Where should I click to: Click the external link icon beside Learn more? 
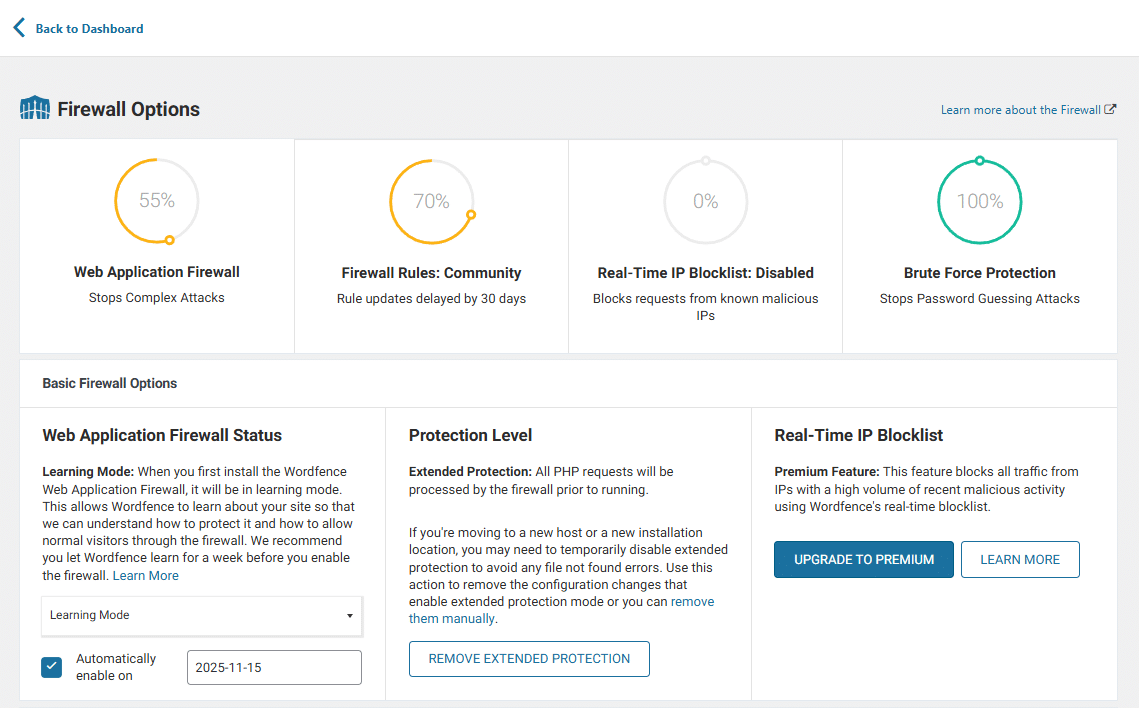click(x=1110, y=110)
